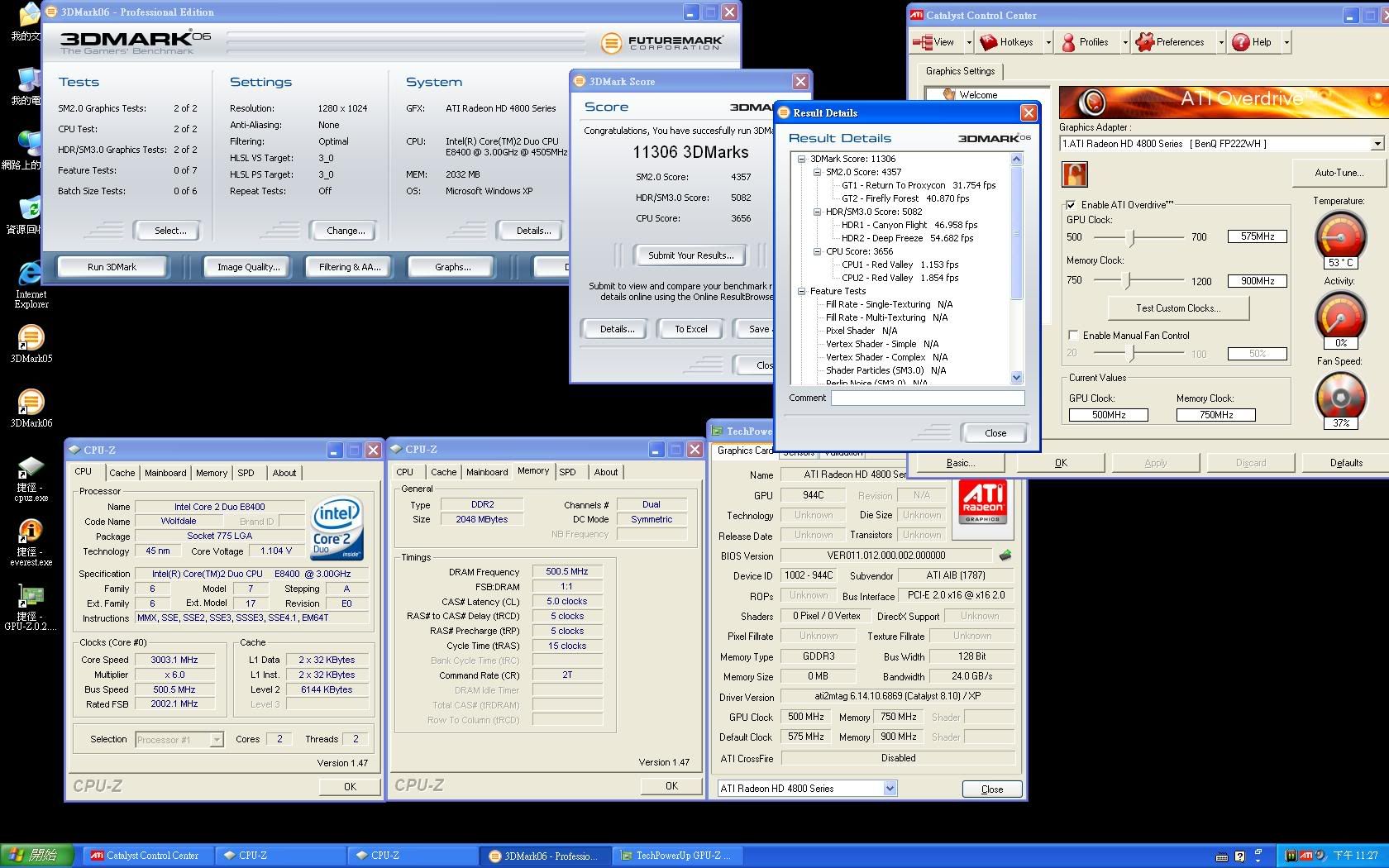Click the Profiles icon in Catalyst toolbar
Image resolution: width=1389 pixels, height=868 pixels.
point(1068,42)
